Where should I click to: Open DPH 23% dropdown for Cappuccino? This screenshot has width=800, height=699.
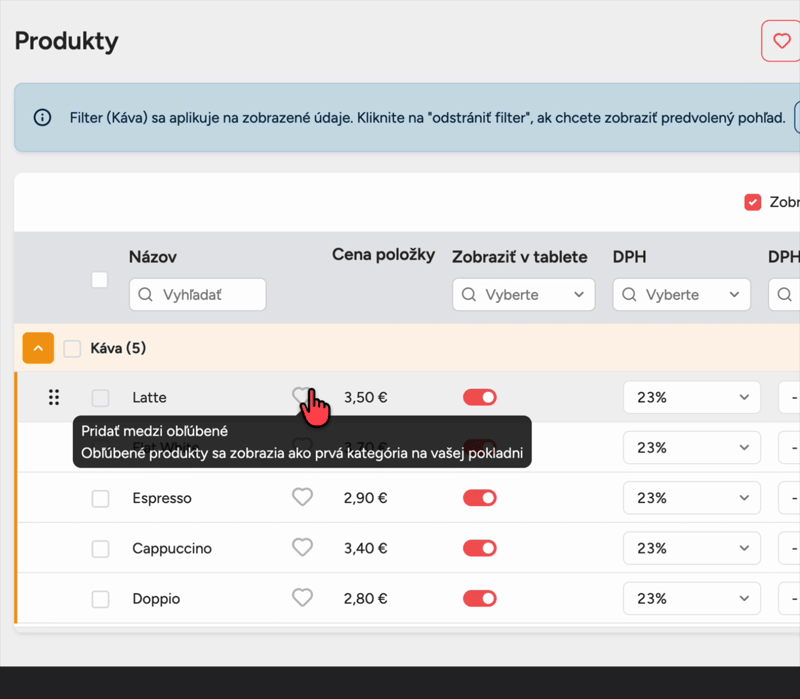[x=692, y=548]
